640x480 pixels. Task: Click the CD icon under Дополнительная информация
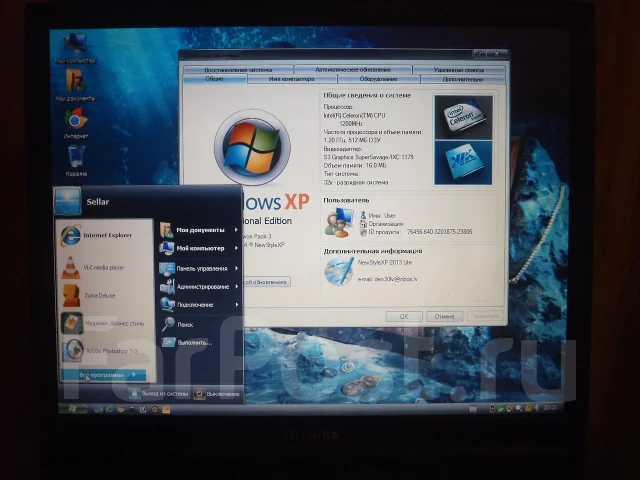pos(339,271)
